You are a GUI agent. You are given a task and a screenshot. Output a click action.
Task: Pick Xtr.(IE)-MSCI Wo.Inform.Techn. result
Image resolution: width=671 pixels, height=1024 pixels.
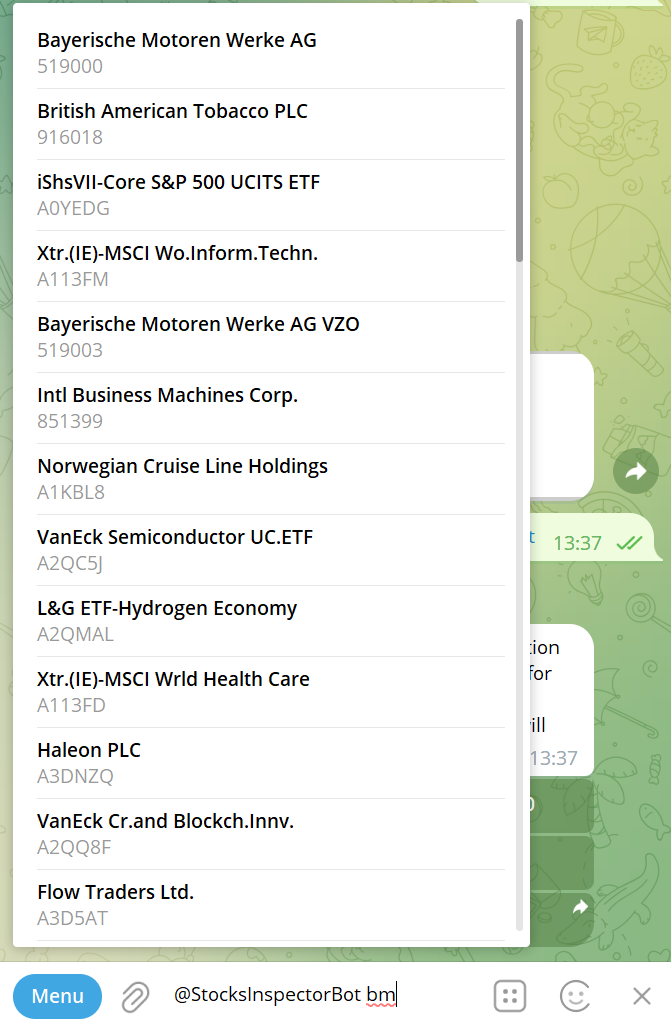pos(270,266)
